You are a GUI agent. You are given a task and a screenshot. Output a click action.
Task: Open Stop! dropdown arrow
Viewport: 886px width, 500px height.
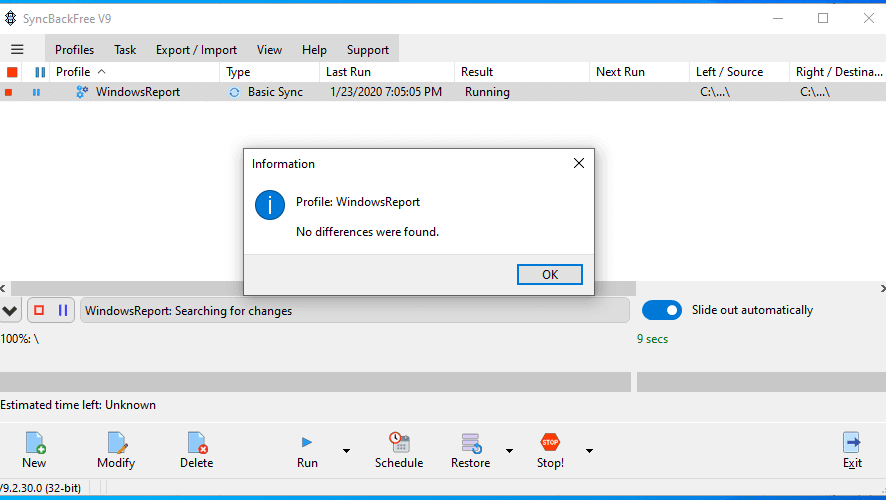(x=589, y=451)
